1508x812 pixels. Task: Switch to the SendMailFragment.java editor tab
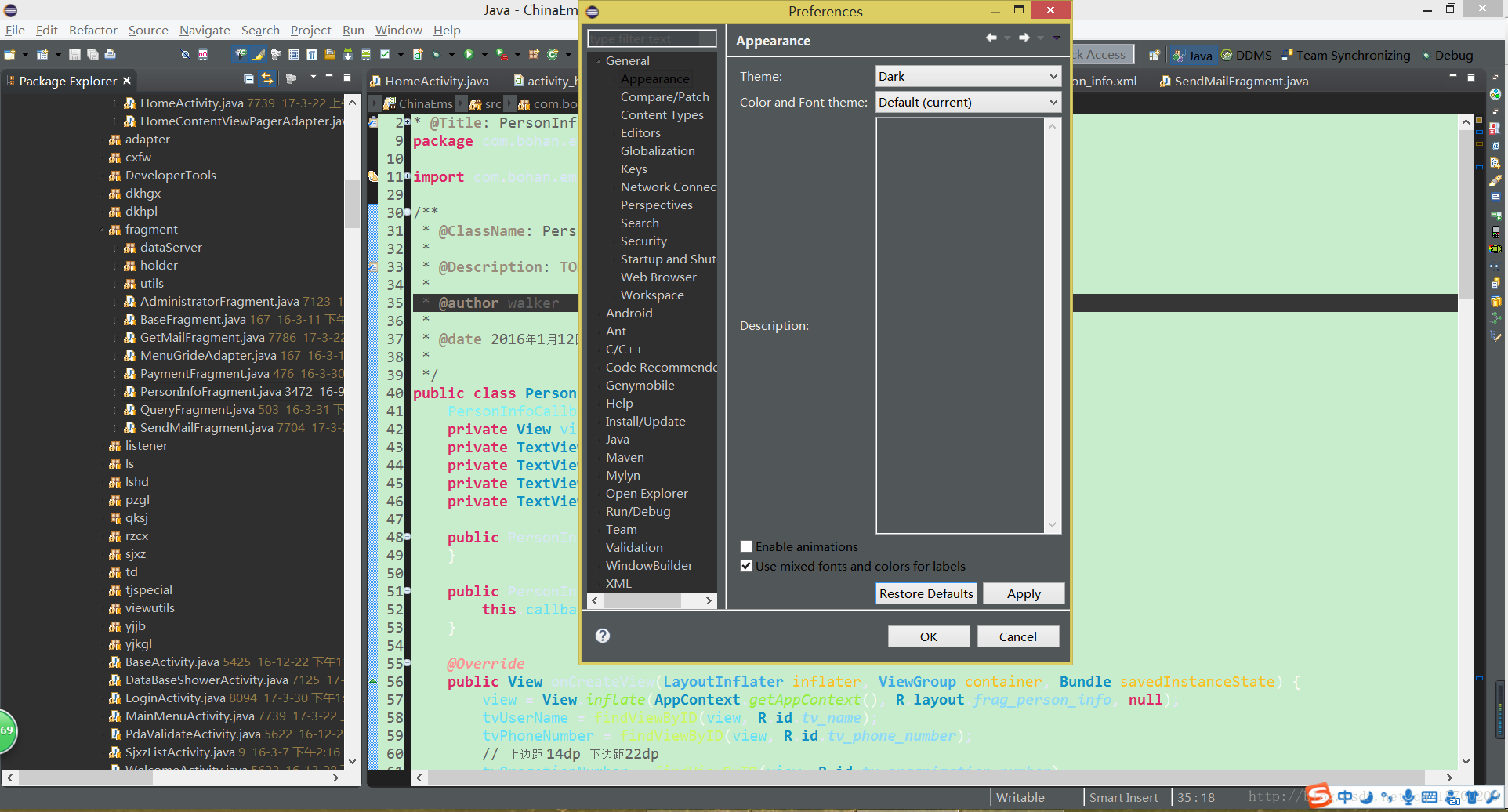[1234, 81]
